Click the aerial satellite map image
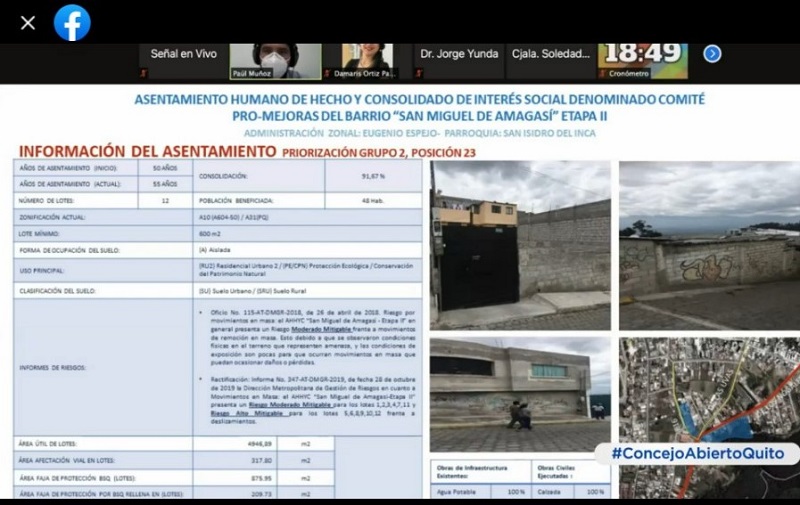This screenshot has height=505, width=800. [x=710, y=418]
